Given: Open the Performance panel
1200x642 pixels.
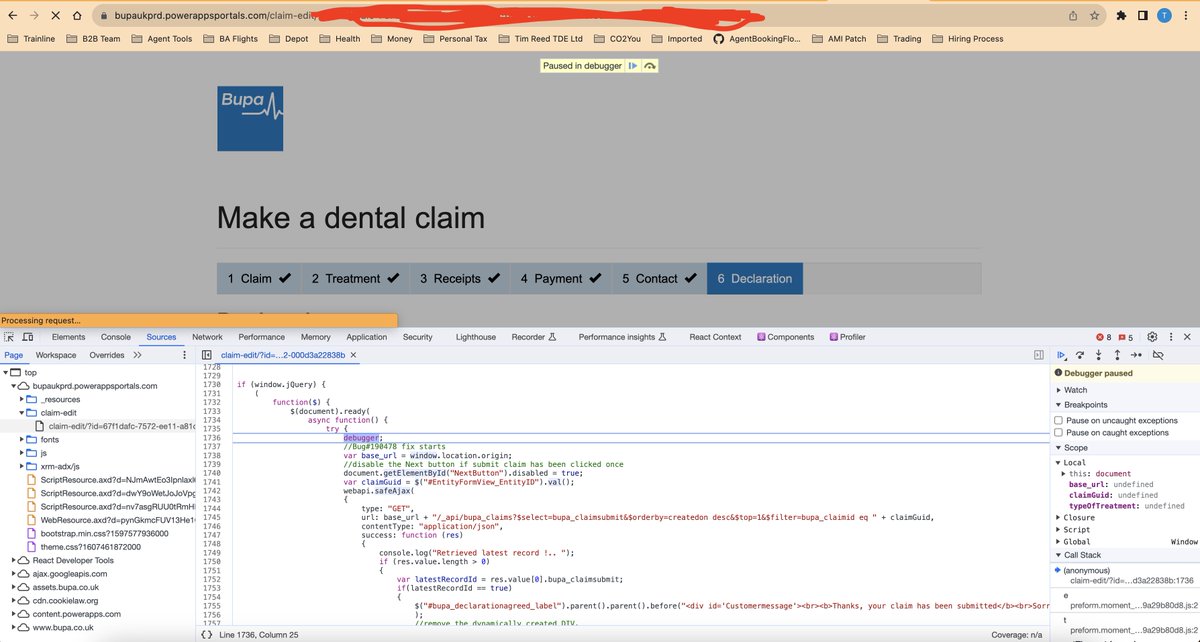Looking at the screenshot, I should coord(261,337).
